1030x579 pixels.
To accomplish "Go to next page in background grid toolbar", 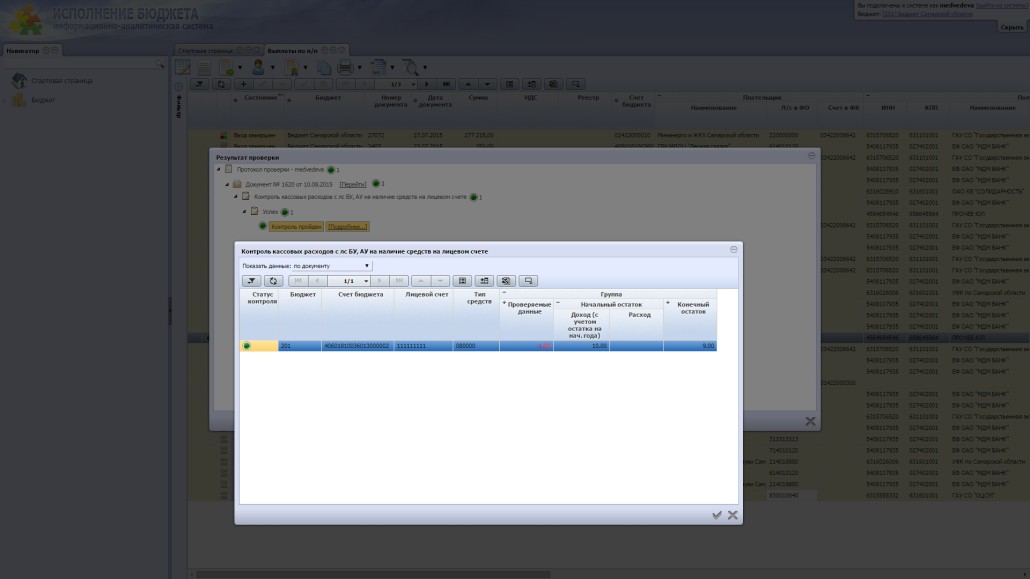I will [x=427, y=84].
